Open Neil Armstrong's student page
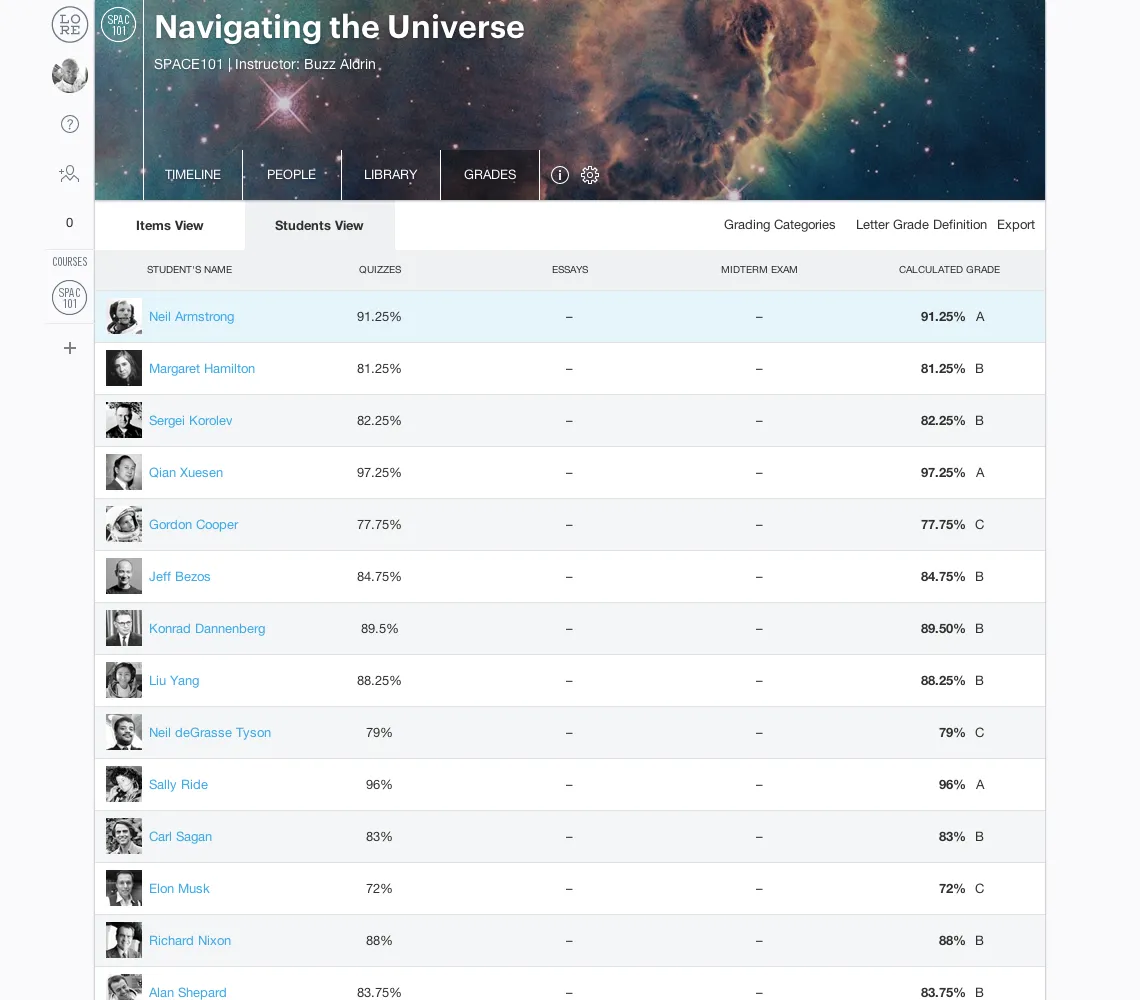This screenshot has height=1000, width=1140. point(191,316)
